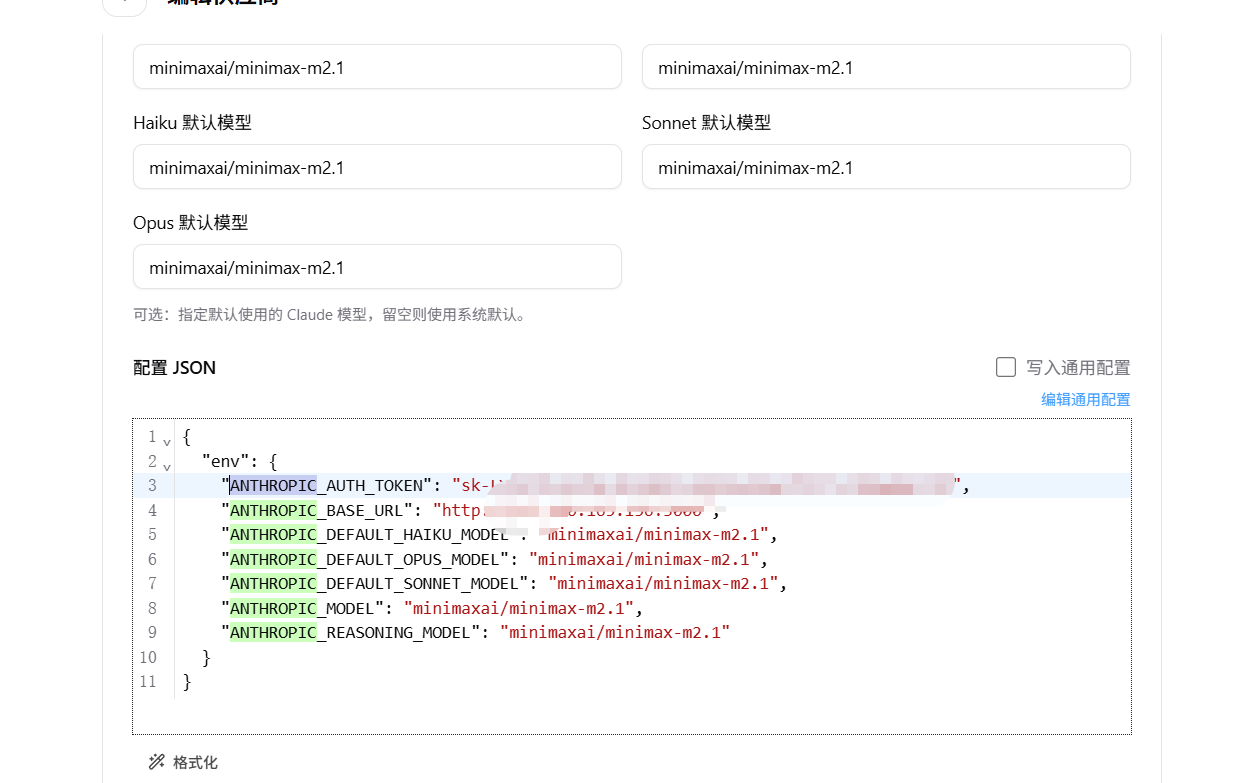The image size is (1236, 783).
Task: Click the minimax-m2.1 value on line 9
Action: pyautogui.click(x=615, y=633)
